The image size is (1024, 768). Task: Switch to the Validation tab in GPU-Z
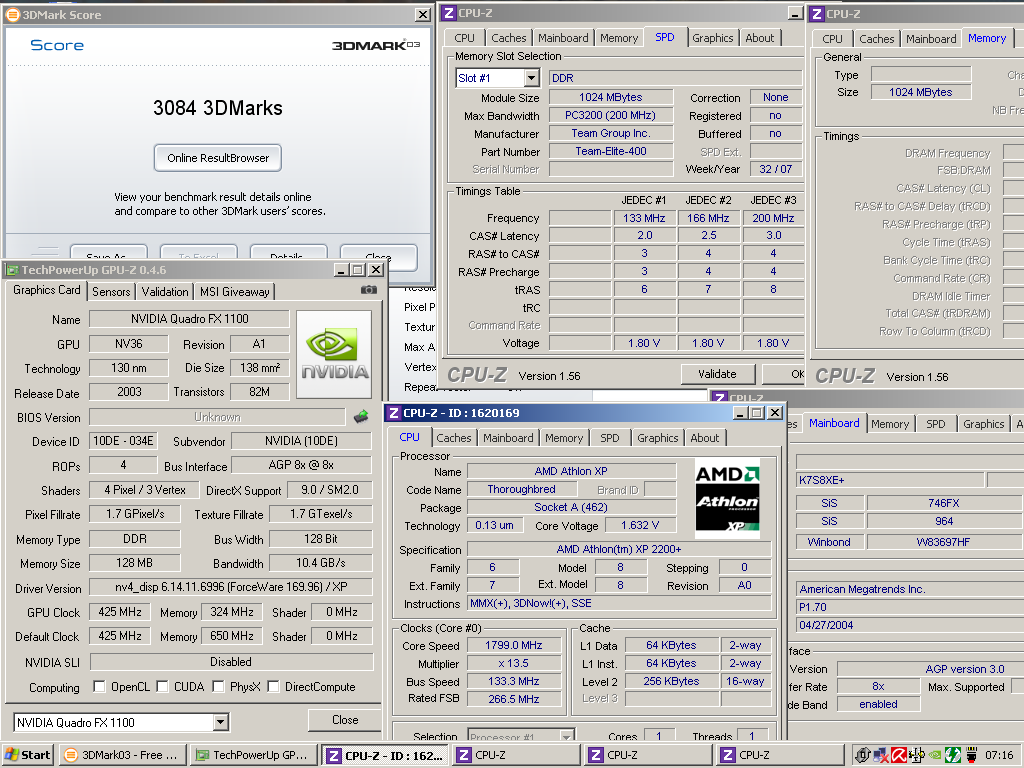coord(165,292)
